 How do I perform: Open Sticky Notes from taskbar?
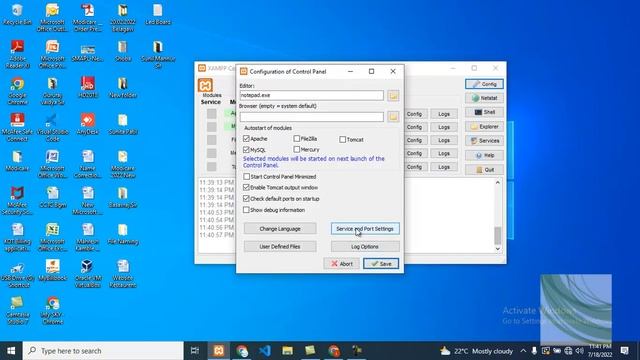point(310,351)
